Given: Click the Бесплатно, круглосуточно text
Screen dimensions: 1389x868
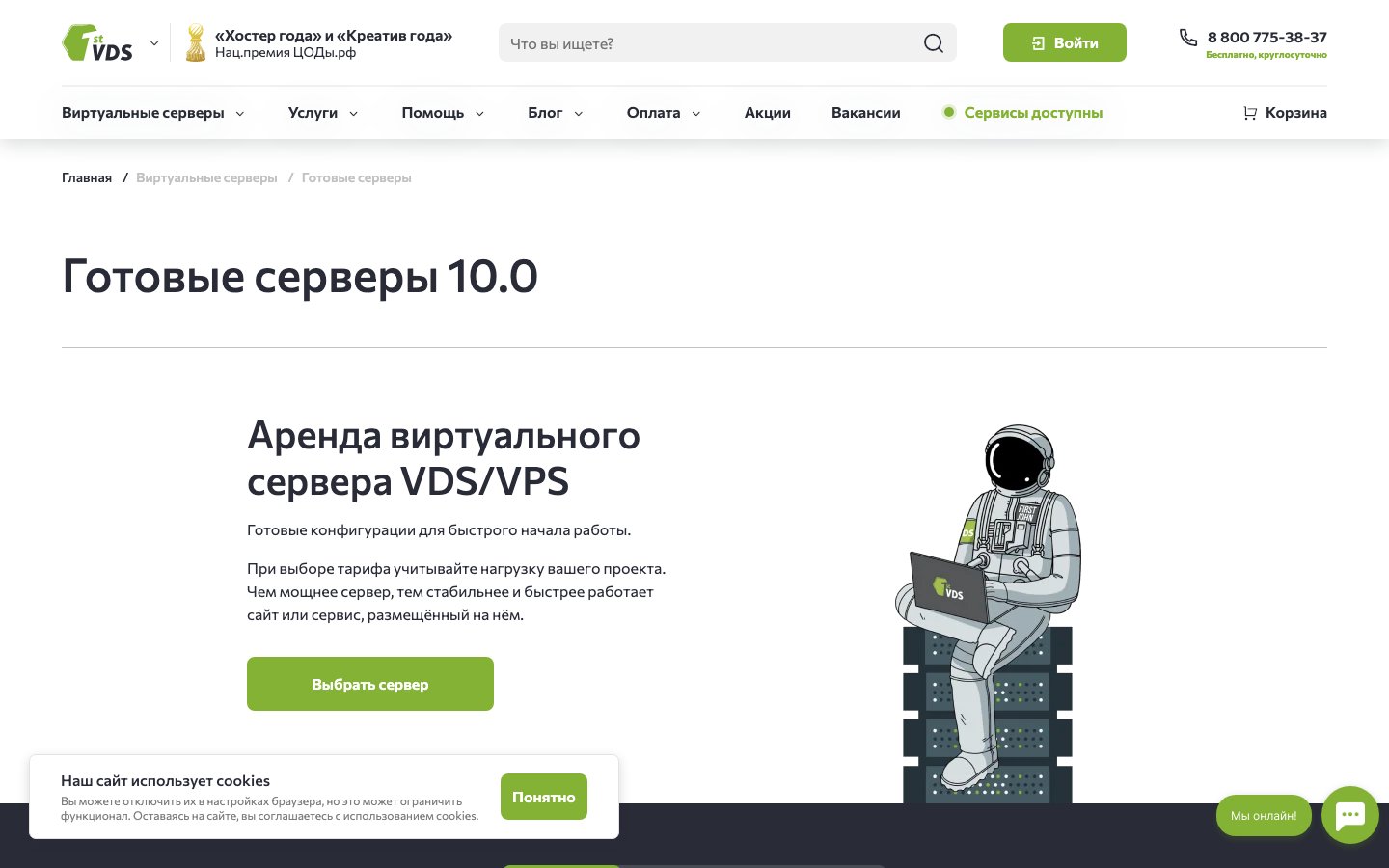Looking at the screenshot, I should click(1266, 55).
